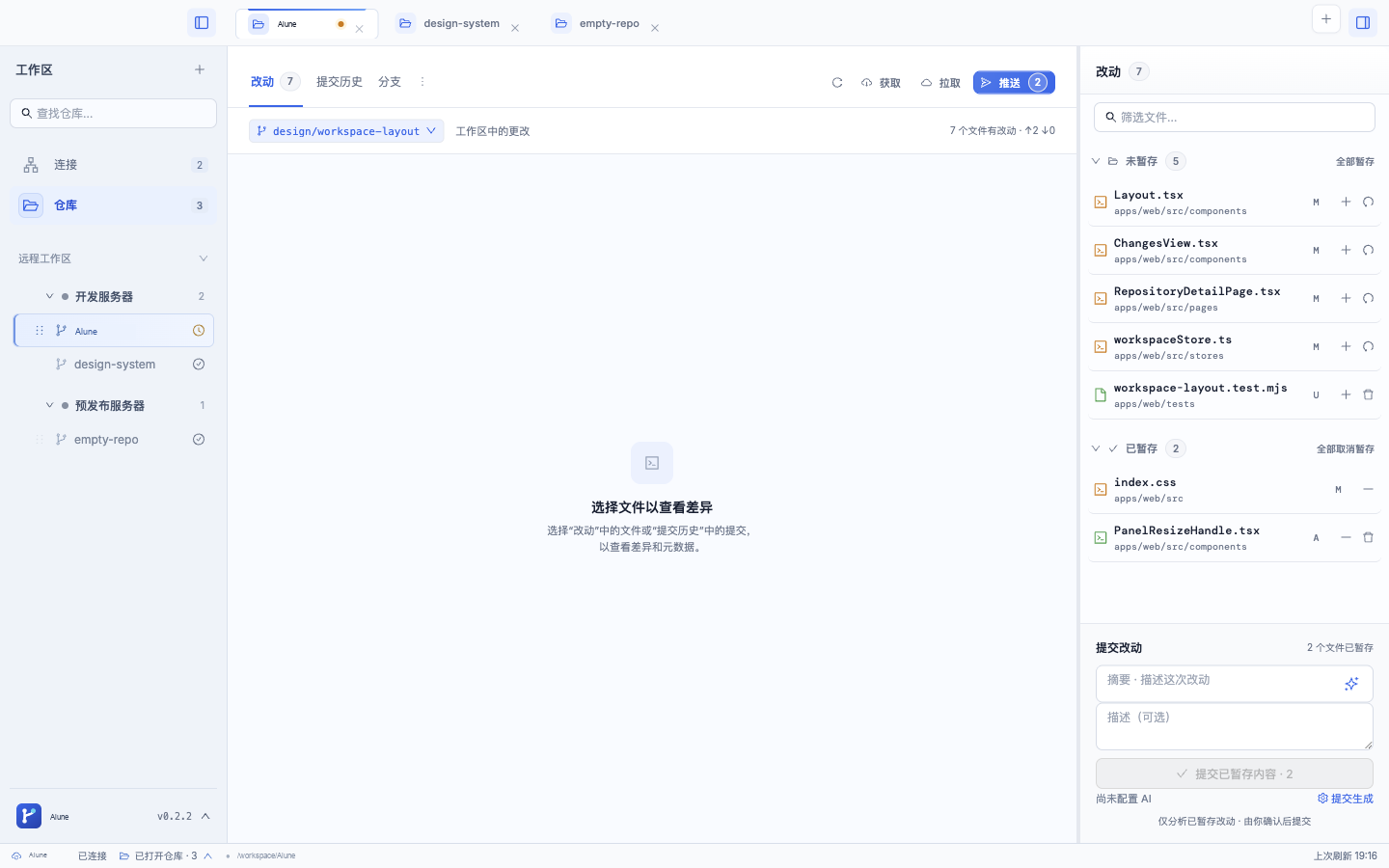Image resolution: width=1389 pixels, height=868 pixels.
Task: Unstage PanelResizeHandle.tsx with minus icon
Action: [1346, 537]
